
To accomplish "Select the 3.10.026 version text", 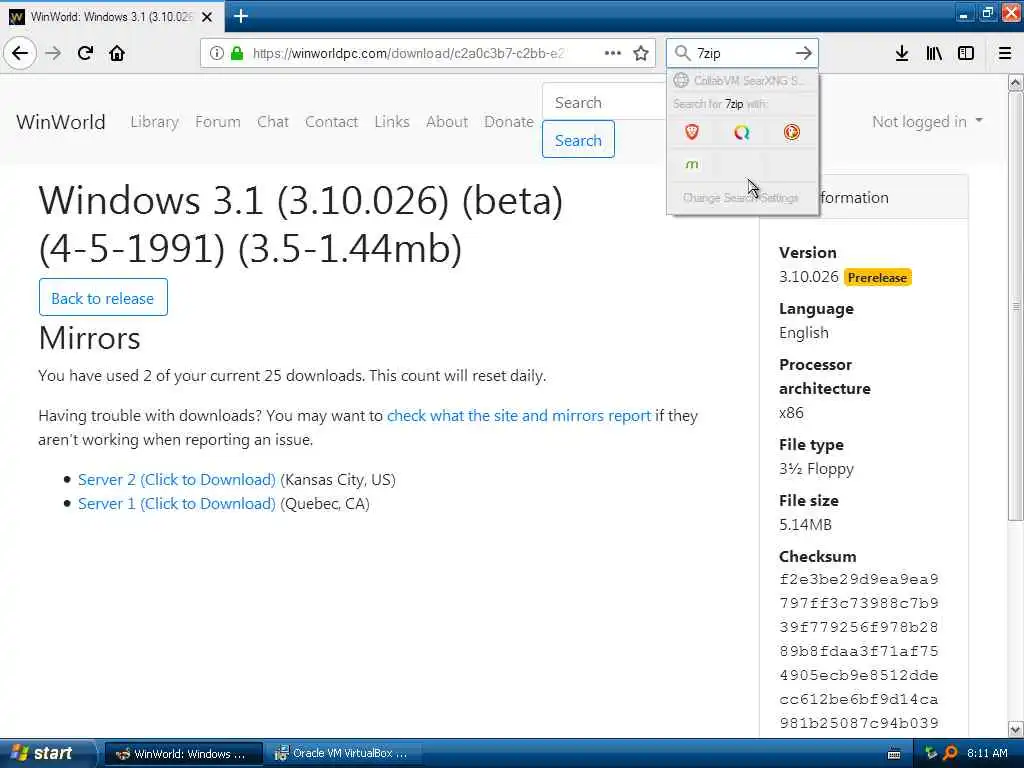I will point(808,277).
